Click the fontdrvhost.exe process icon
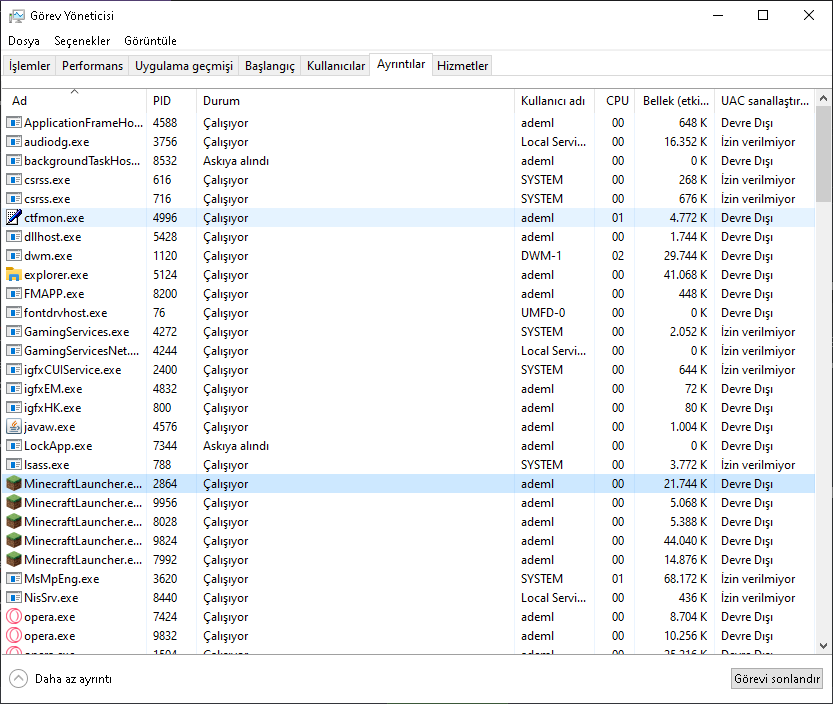Screen dimensions: 833x704 [14, 312]
